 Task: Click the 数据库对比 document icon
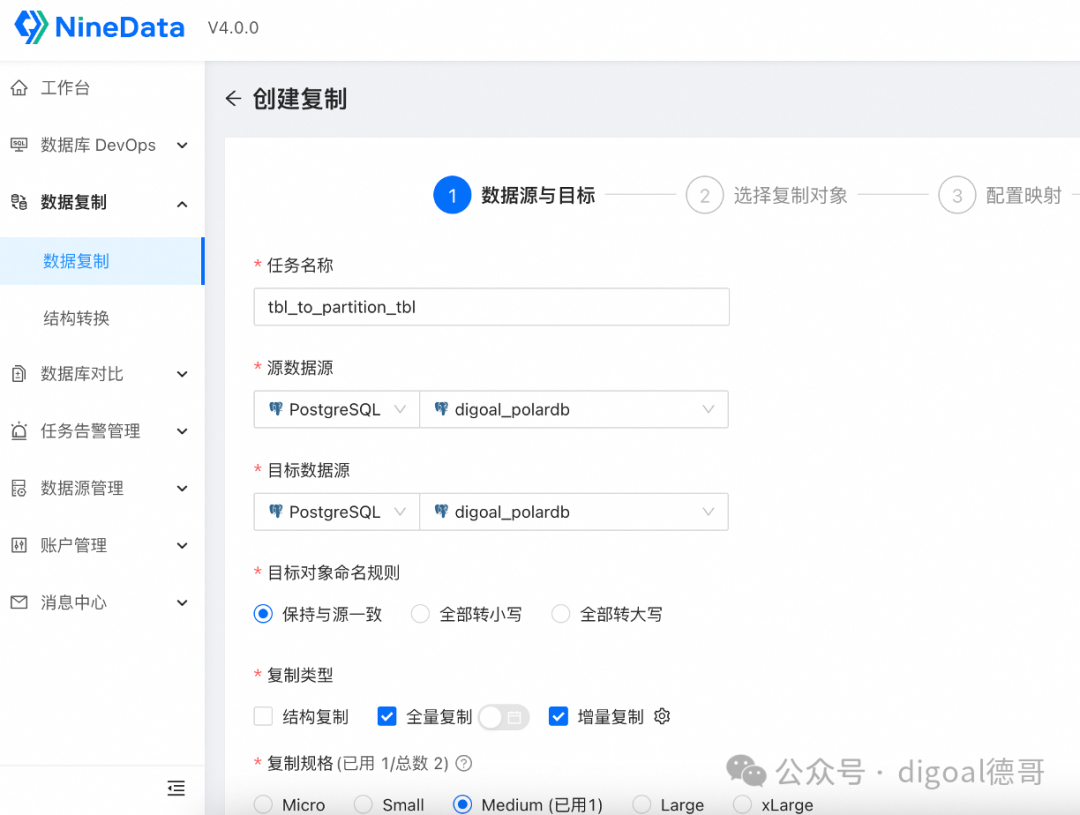[19, 374]
